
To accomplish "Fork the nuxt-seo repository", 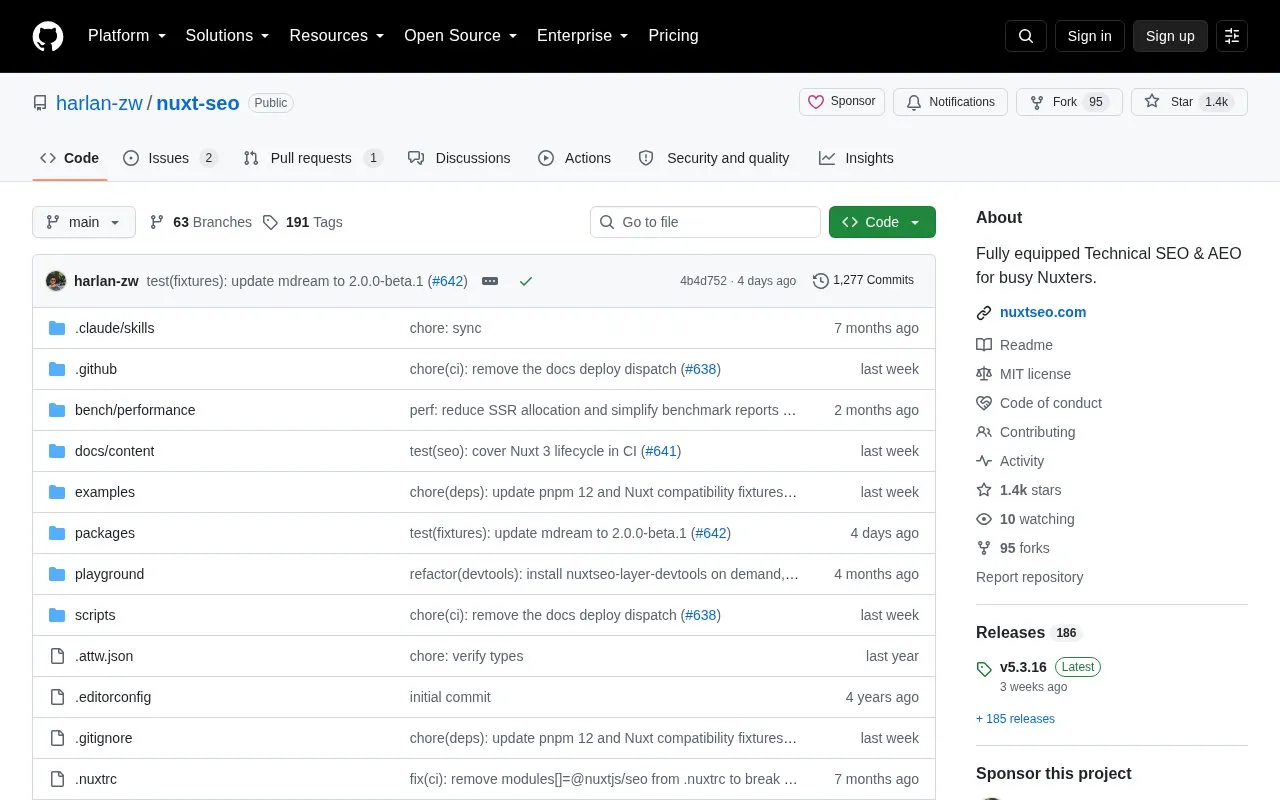I will 1069,102.
